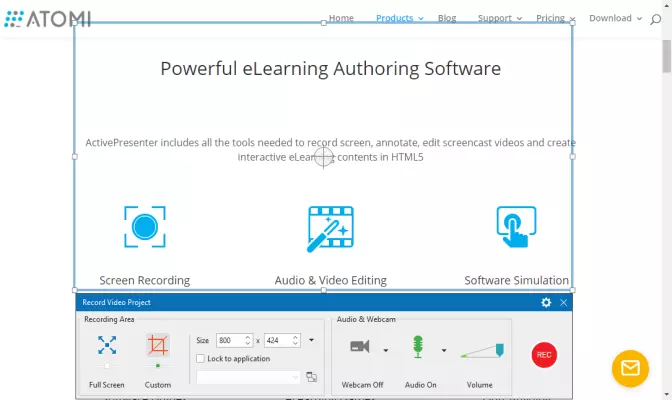Open the Products menu
The height and width of the screenshot is (400, 672).
[x=399, y=18]
